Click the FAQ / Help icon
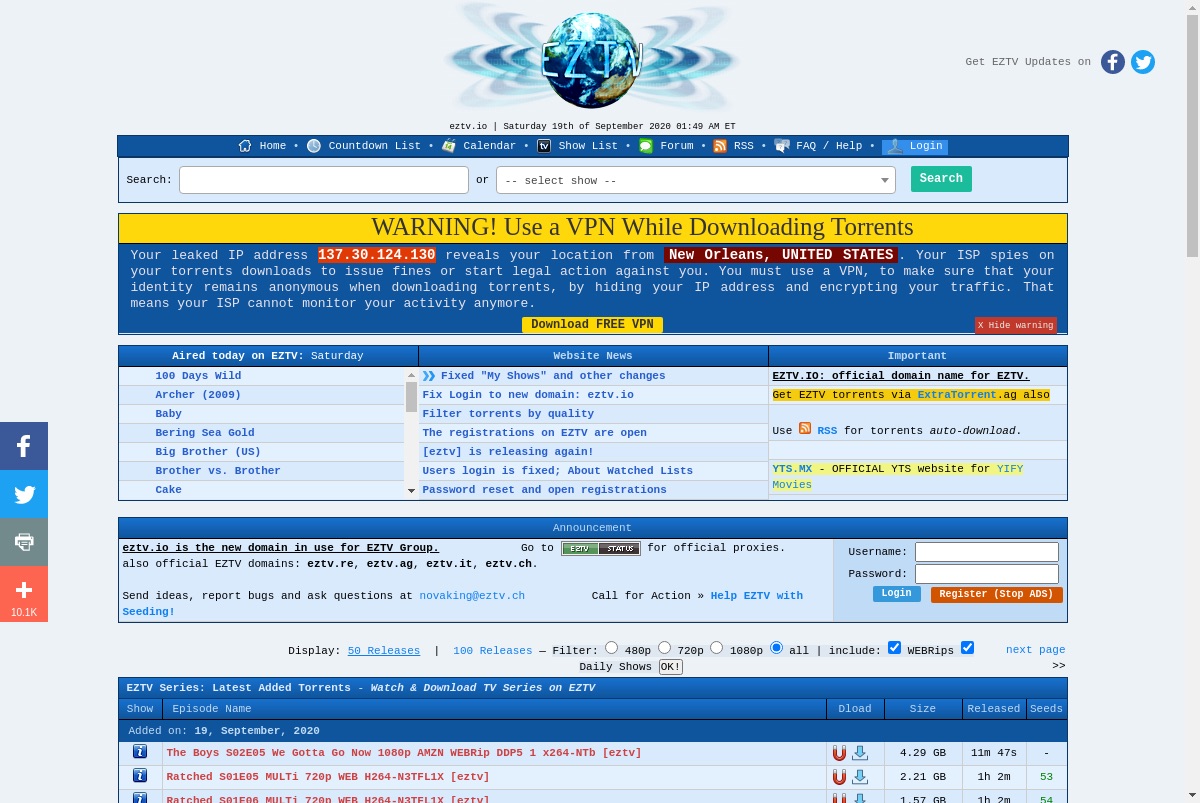The width and height of the screenshot is (1200, 803). pyautogui.click(x=782, y=146)
